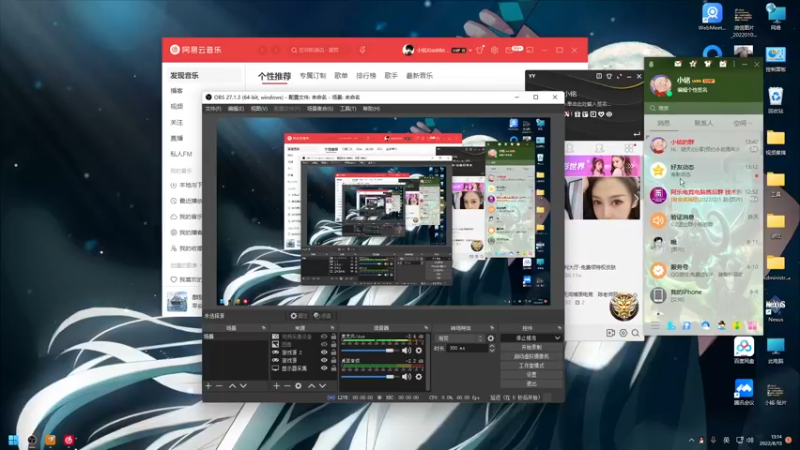Switch to 歌单 tab in NetEase Music
The width and height of the screenshot is (800, 450).
(x=341, y=76)
